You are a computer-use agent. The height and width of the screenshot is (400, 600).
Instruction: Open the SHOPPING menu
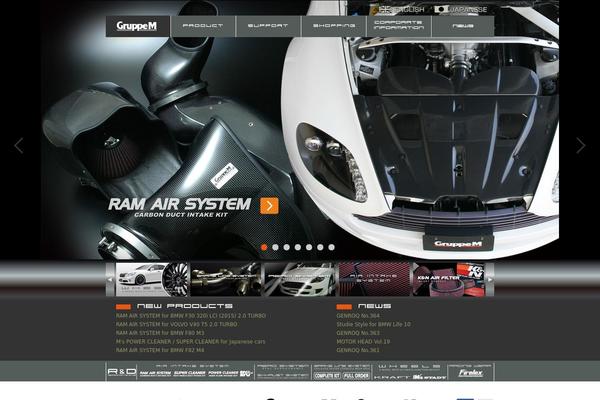(x=334, y=26)
